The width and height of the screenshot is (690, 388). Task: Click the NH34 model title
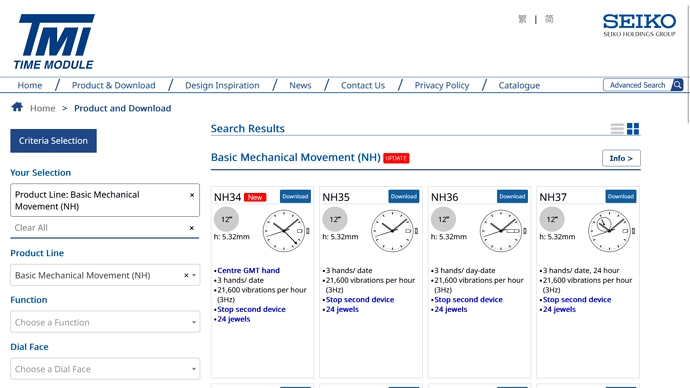point(228,197)
